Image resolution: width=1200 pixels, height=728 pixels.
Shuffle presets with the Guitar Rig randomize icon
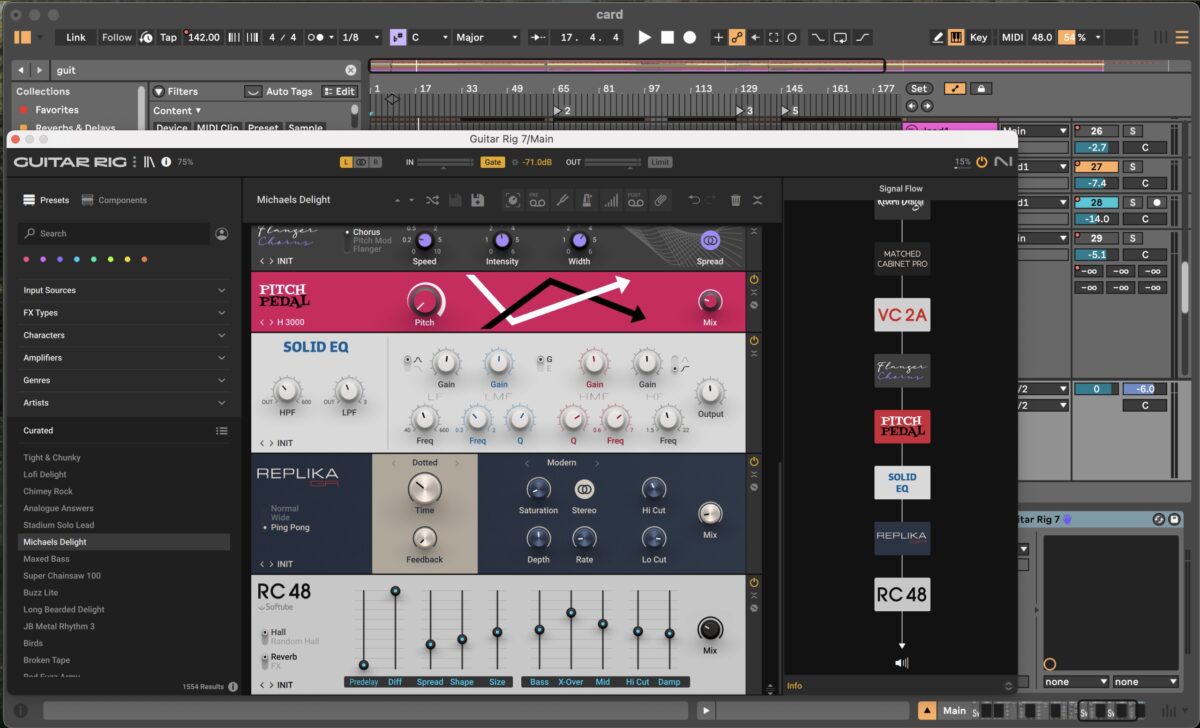click(x=432, y=200)
